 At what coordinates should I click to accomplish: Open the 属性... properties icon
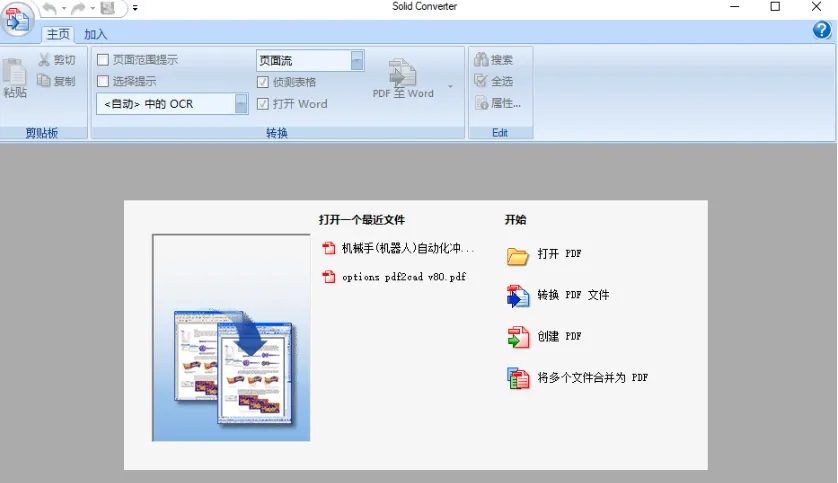pos(482,103)
